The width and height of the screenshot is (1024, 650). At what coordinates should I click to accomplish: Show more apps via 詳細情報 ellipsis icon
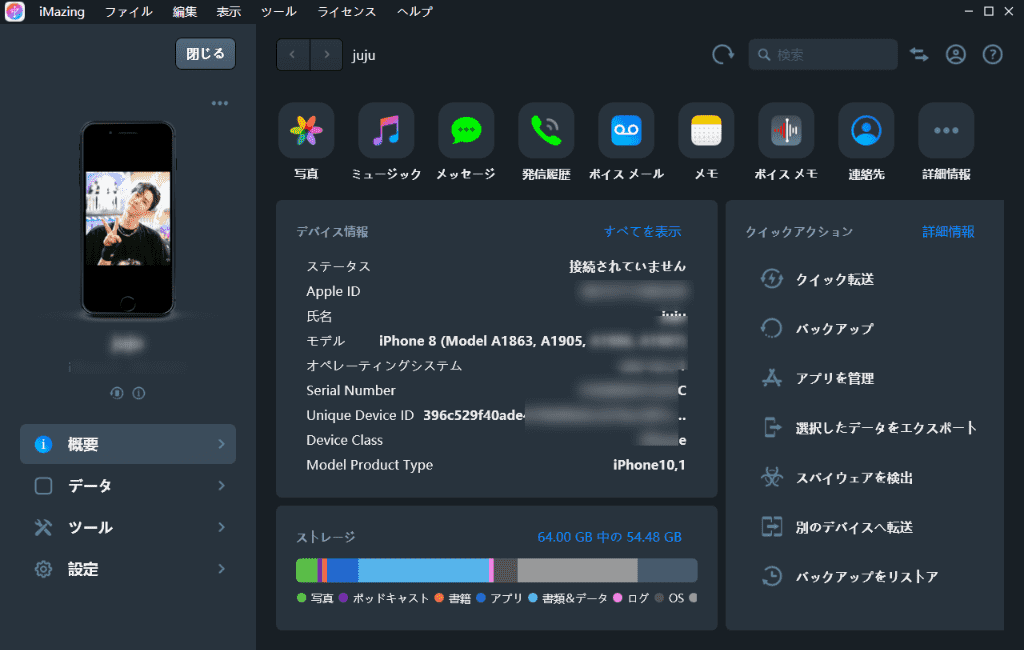point(946,131)
